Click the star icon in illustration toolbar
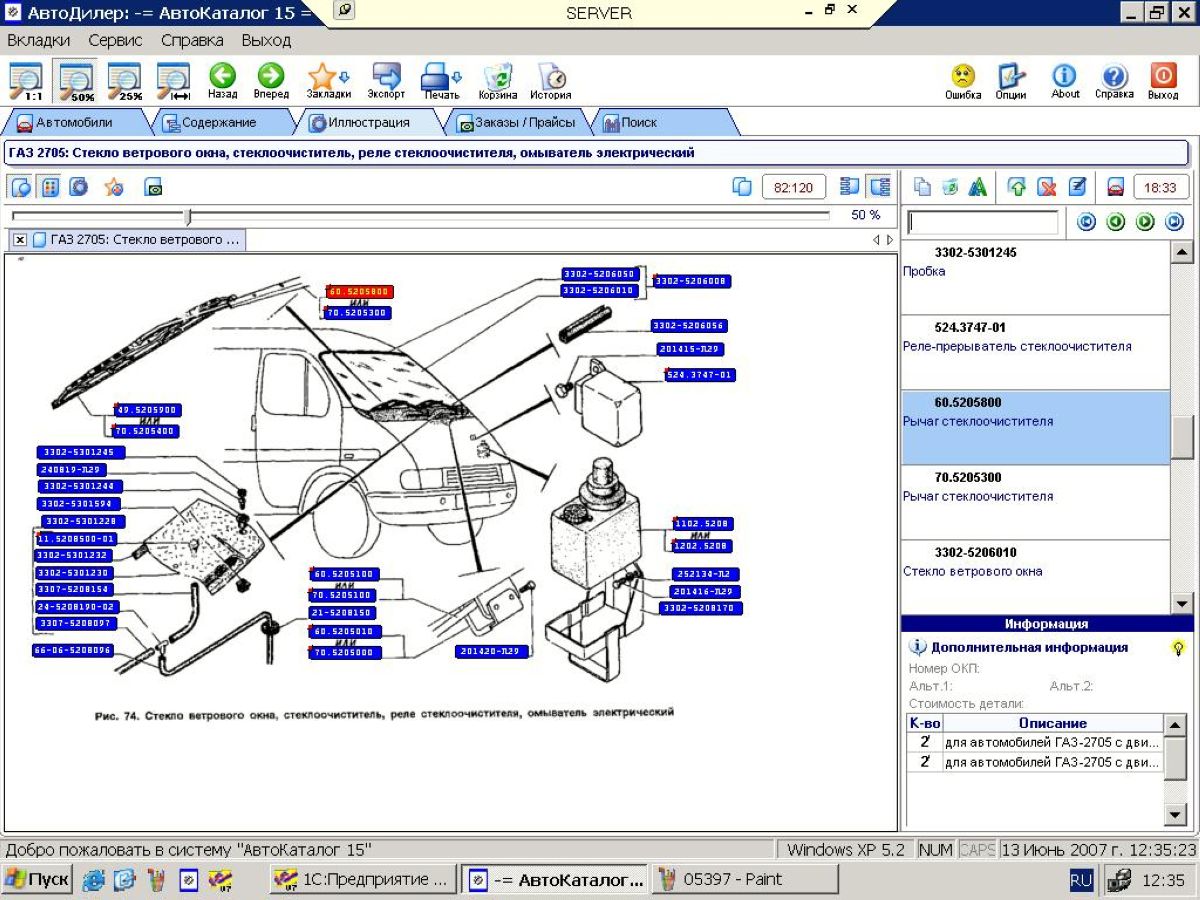1200x900 pixels. (114, 187)
